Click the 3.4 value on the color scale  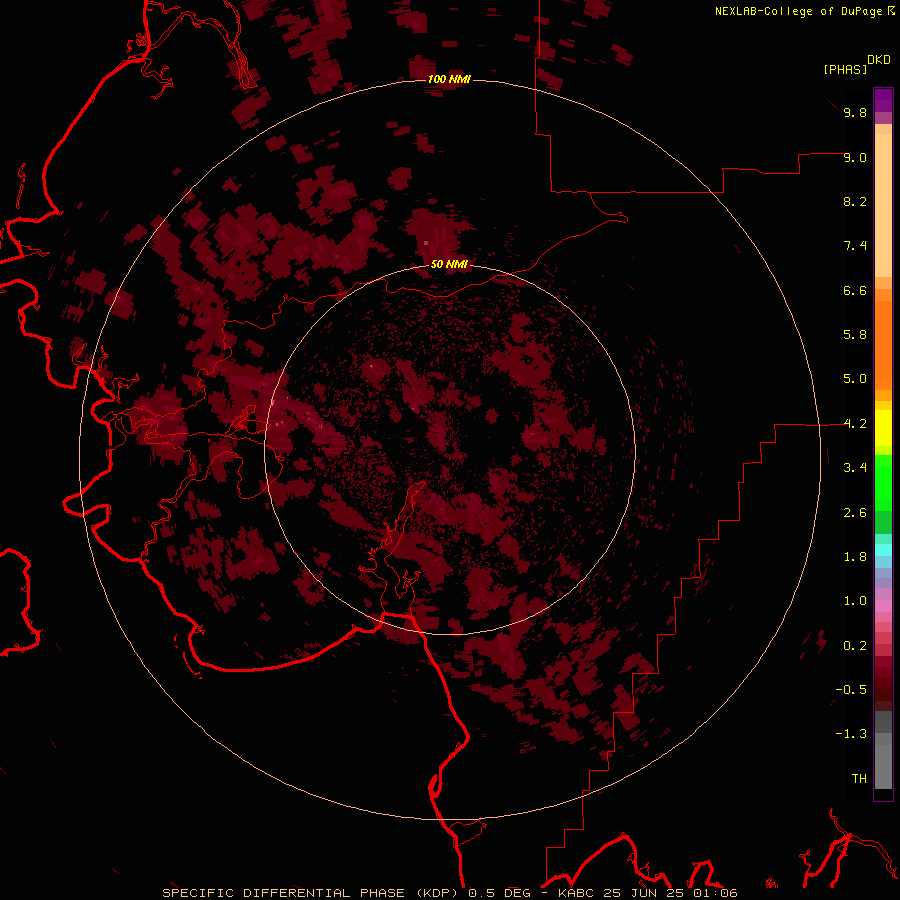[855, 468]
